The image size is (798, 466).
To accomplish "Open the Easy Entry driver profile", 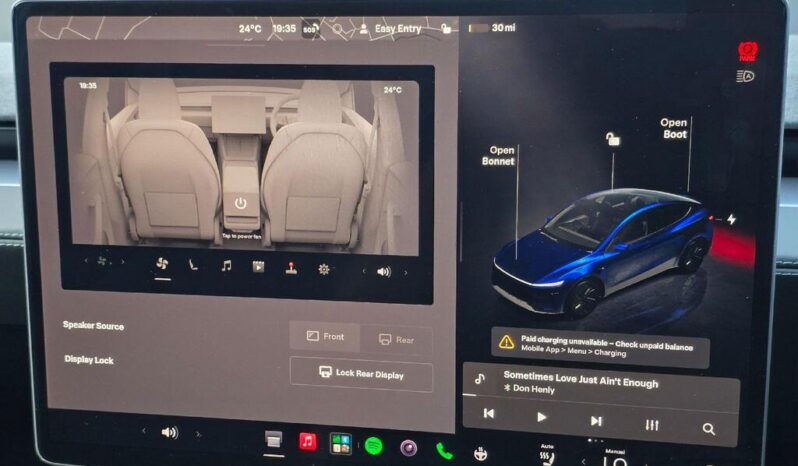I will [398, 28].
